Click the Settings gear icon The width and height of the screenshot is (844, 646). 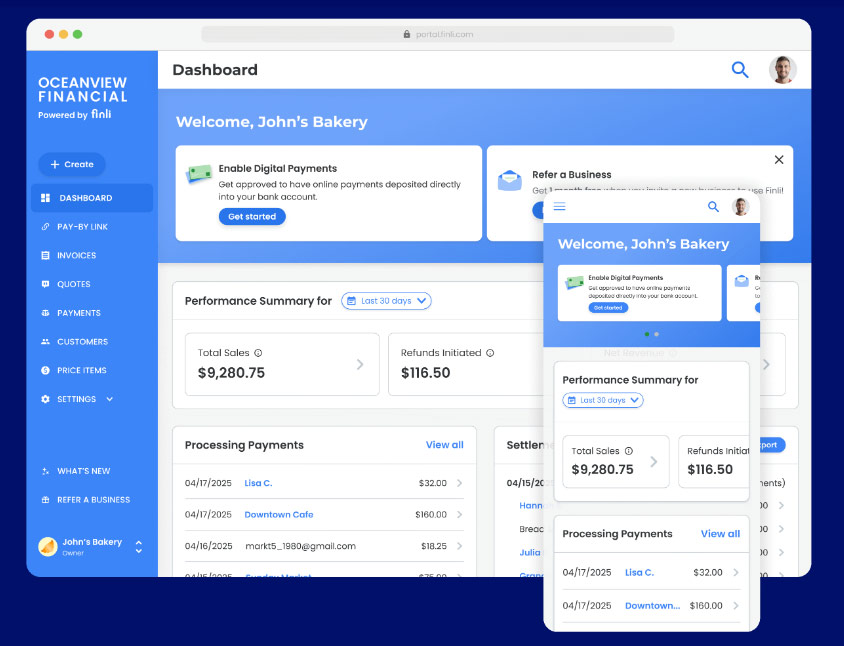[45, 399]
